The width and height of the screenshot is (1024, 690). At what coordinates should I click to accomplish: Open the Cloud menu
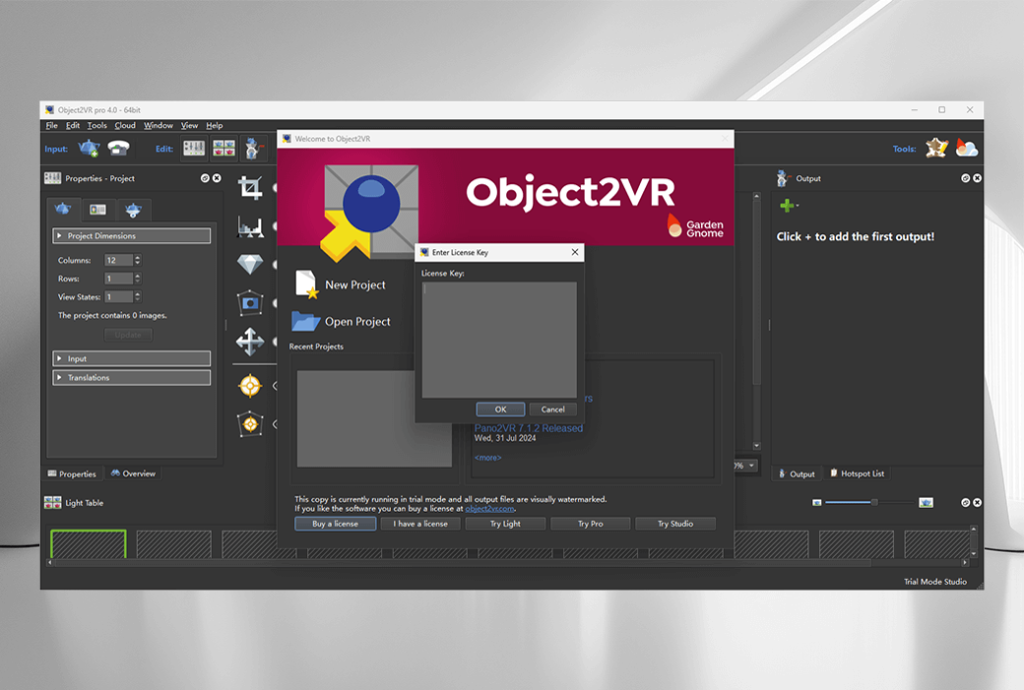pyautogui.click(x=125, y=125)
